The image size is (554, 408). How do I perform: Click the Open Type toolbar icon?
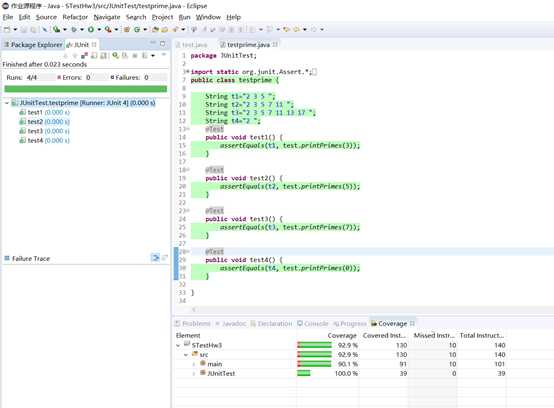pos(155,30)
